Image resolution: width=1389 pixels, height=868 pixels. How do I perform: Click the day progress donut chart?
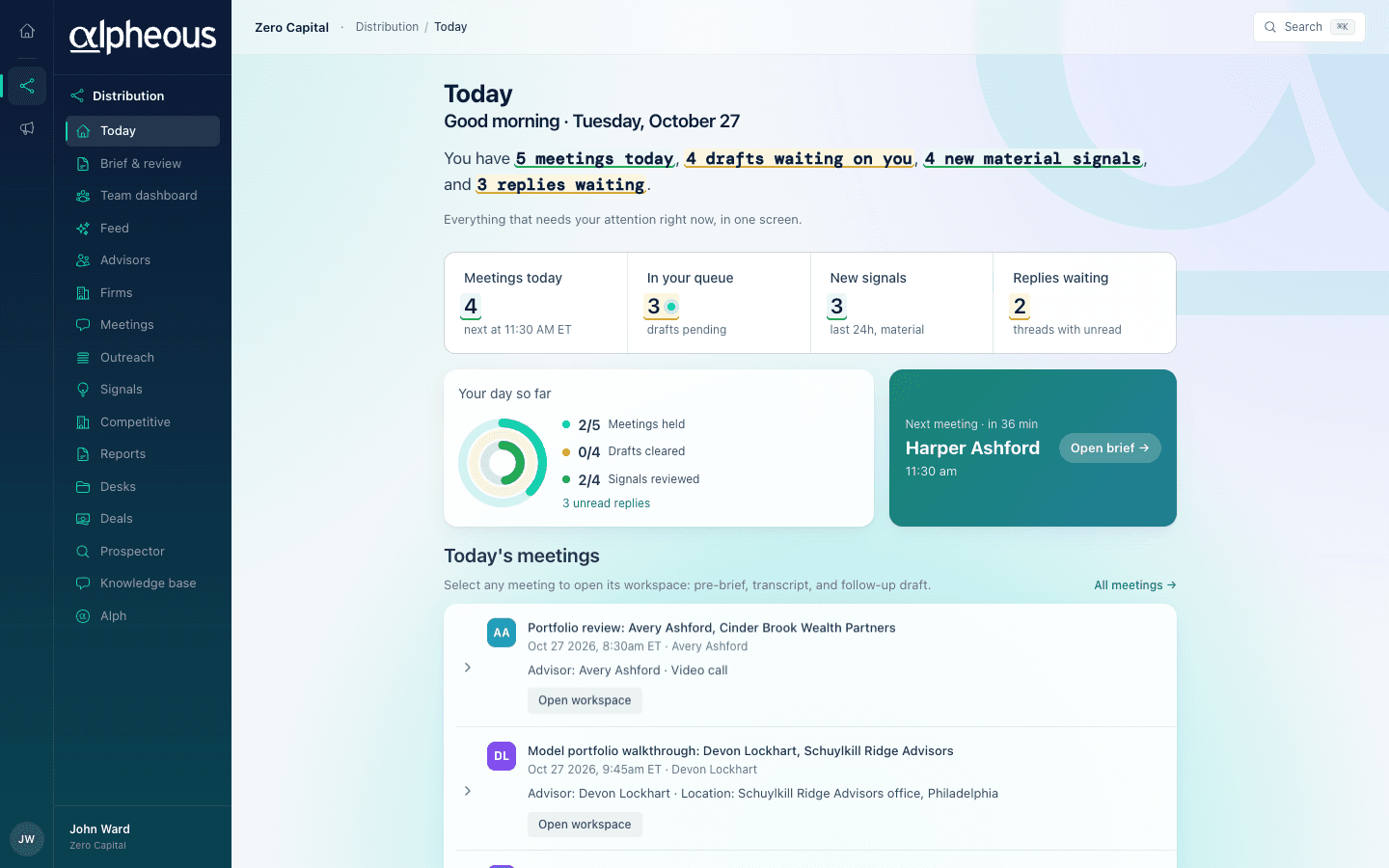[503, 463]
